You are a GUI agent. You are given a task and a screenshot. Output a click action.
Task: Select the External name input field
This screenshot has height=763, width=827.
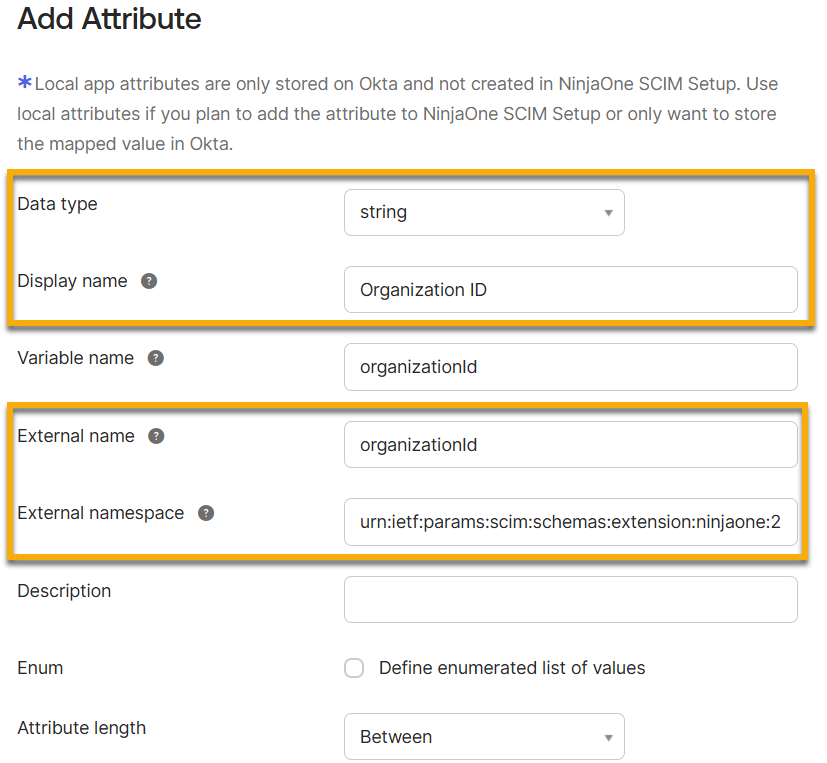click(x=570, y=444)
